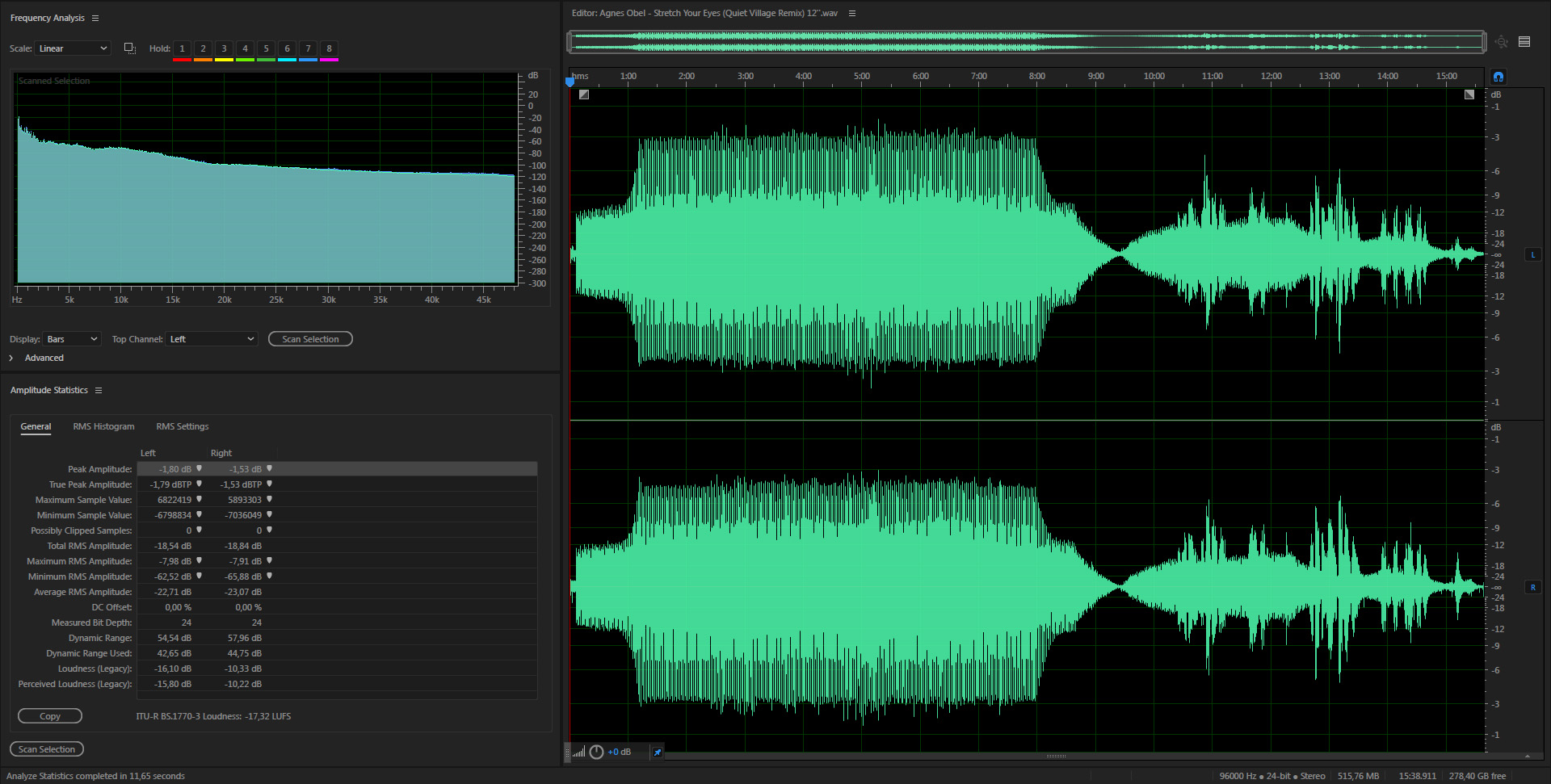Click the '515,76 MB' file size status
1551x784 pixels.
coord(1358,776)
